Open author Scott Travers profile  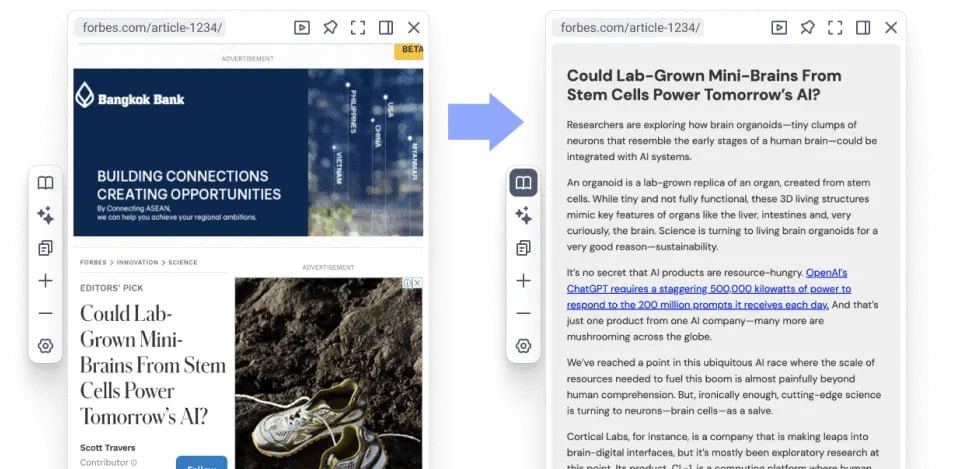(108, 448)
